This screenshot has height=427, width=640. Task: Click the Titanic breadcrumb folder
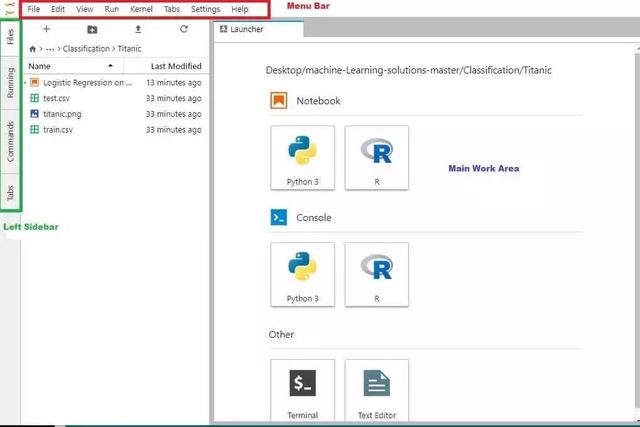(x=129, y=49)
